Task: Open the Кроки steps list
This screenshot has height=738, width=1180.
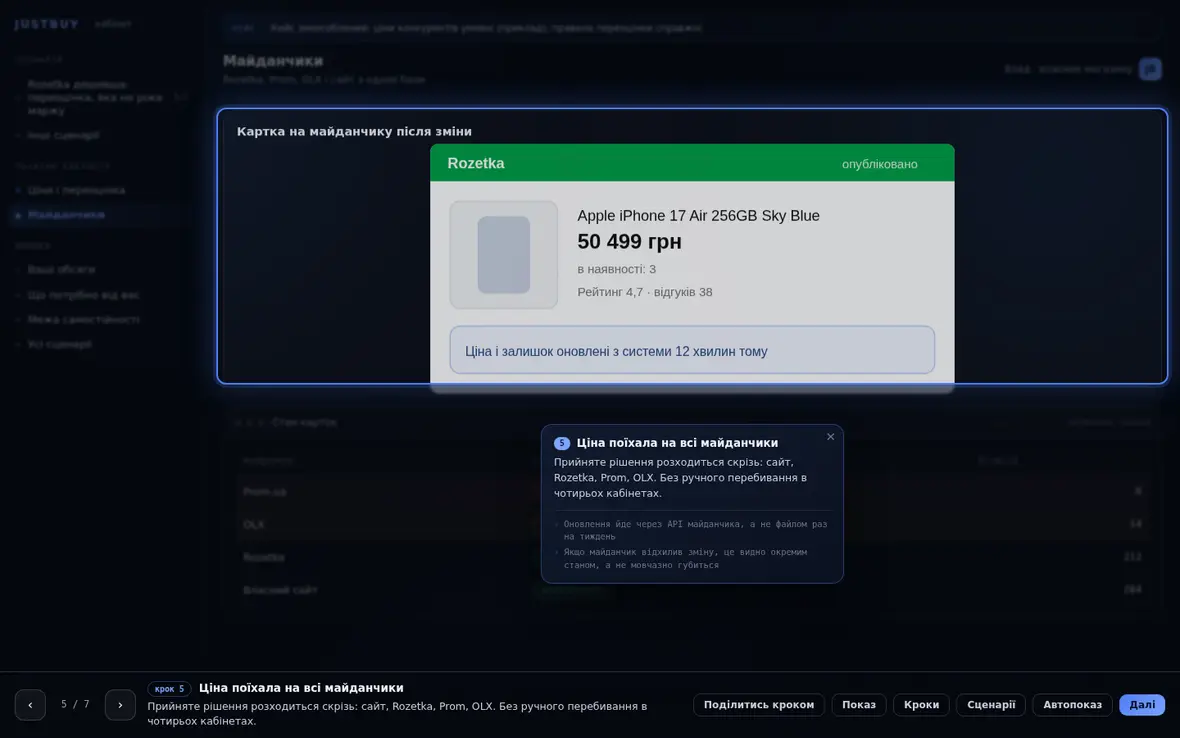Action: click(x=921, y=705)
